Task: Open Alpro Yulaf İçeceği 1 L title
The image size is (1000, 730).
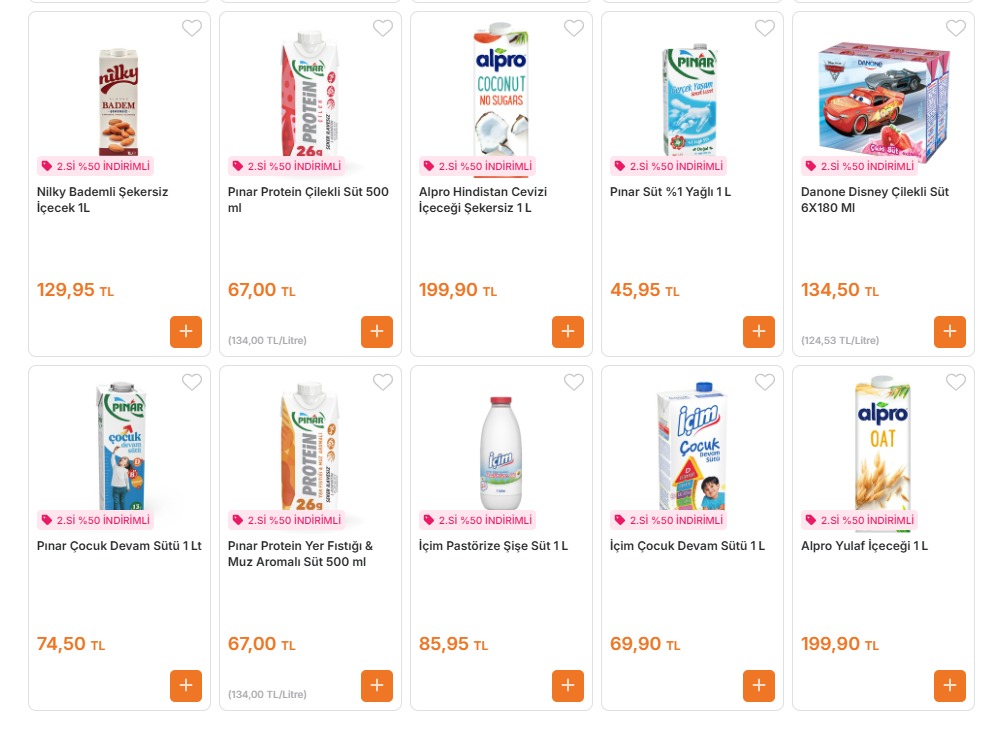Action: click(864, 546)
